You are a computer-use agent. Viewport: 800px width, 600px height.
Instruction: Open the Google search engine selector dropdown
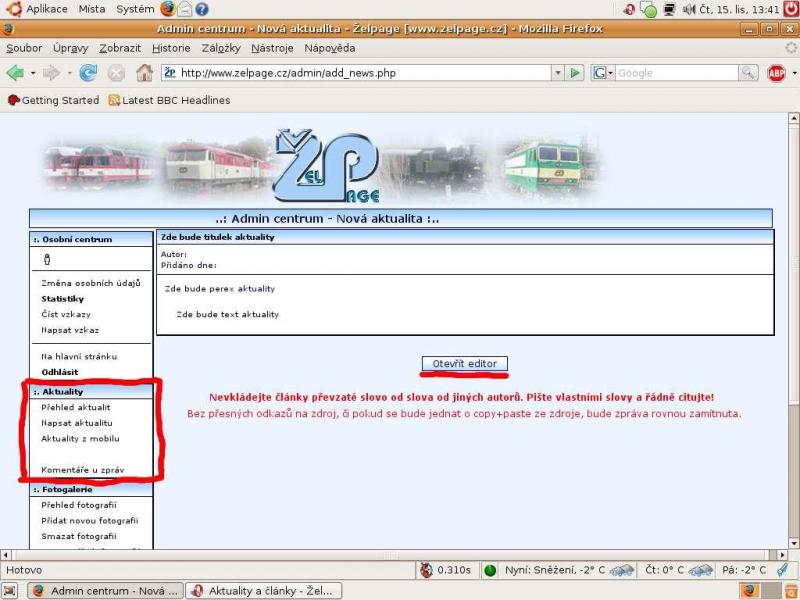tap(603, 73)
